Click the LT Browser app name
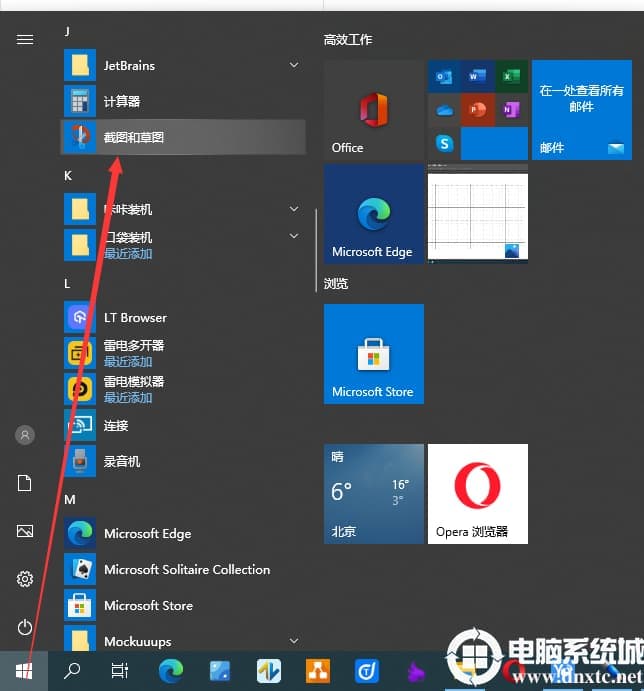This screenshot has height=691, width=644. click(x=135, y=318)
